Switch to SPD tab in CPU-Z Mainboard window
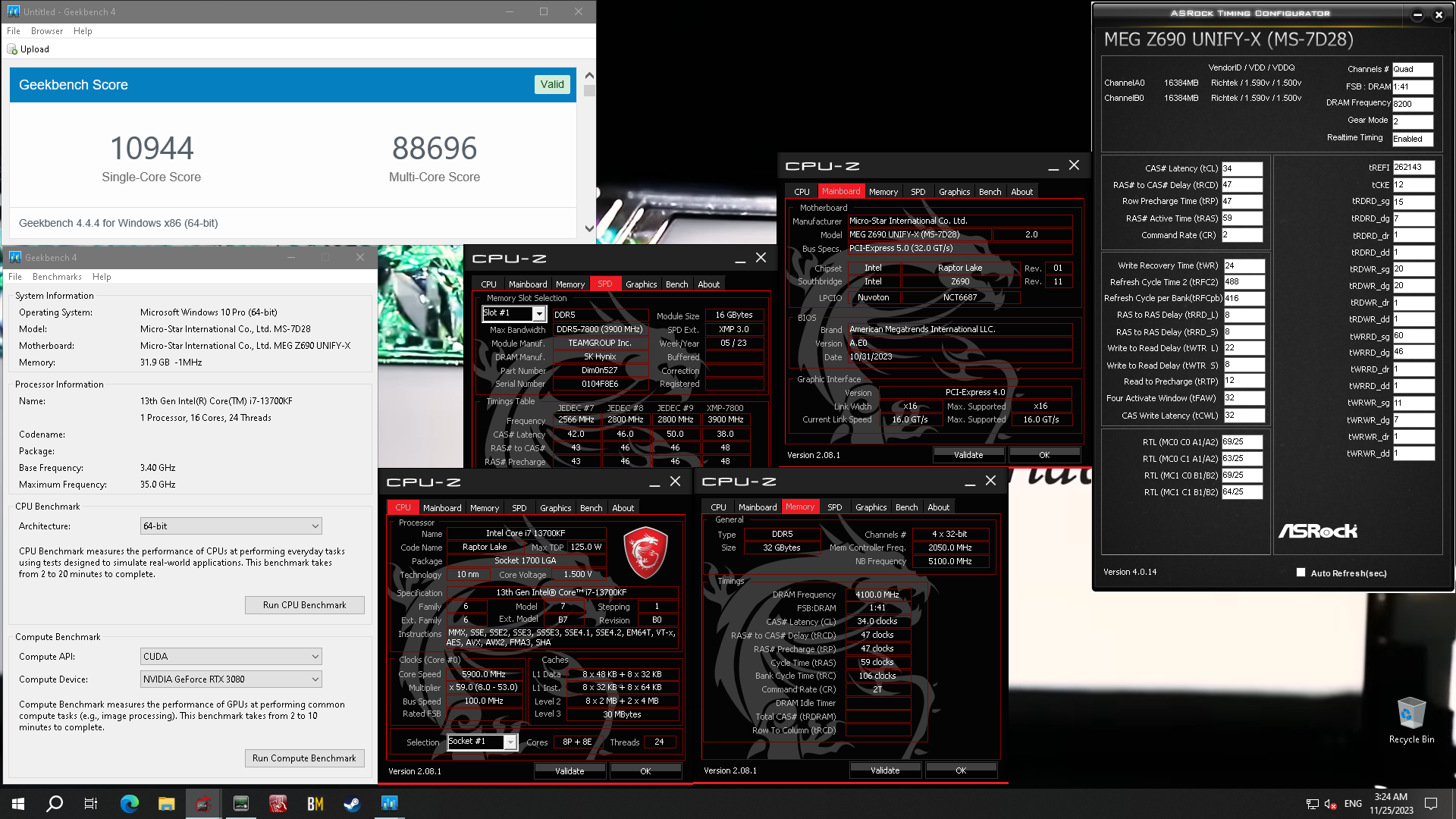1456x819 pixels. (918, 192)
